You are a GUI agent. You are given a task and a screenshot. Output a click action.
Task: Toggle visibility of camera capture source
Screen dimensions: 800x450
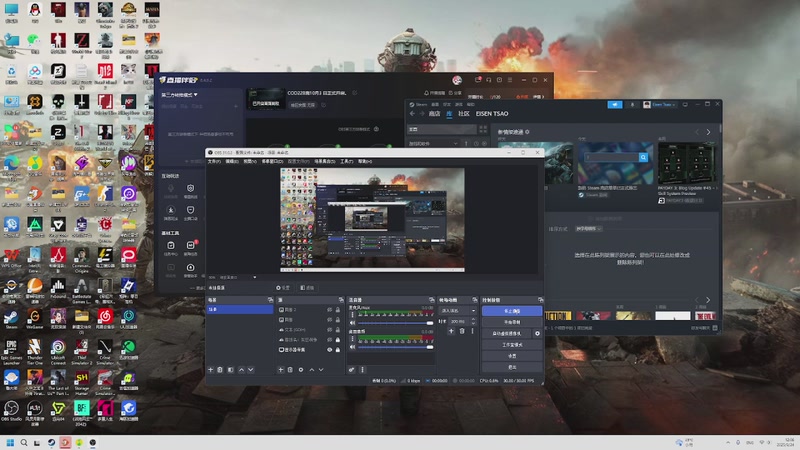(x=330, y=340)
